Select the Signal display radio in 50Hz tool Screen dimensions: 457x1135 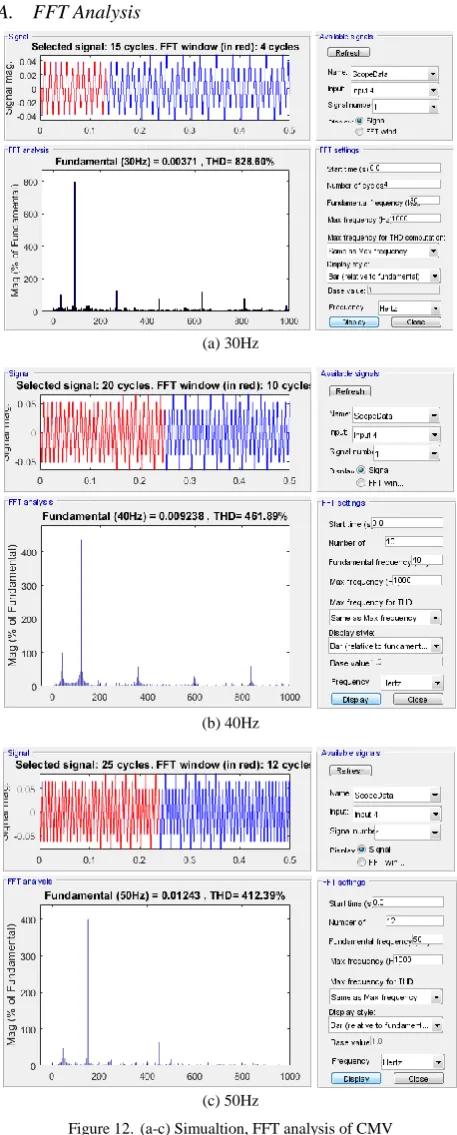click(x=359, y=849)
